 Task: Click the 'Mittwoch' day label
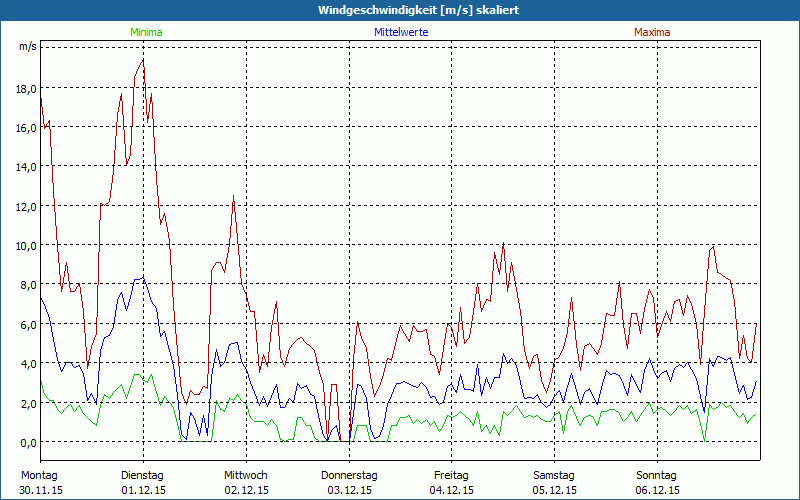(x=246, y=476)
